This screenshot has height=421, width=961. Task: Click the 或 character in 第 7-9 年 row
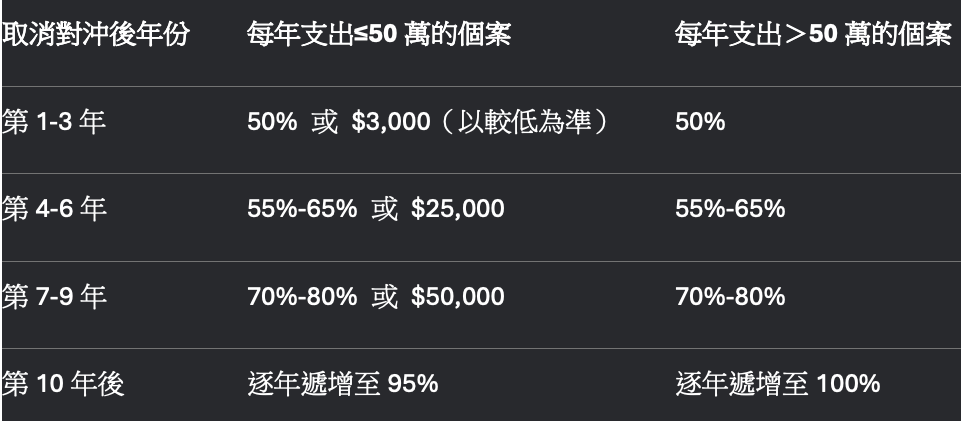pyautogui.click(x=384, y=297)
